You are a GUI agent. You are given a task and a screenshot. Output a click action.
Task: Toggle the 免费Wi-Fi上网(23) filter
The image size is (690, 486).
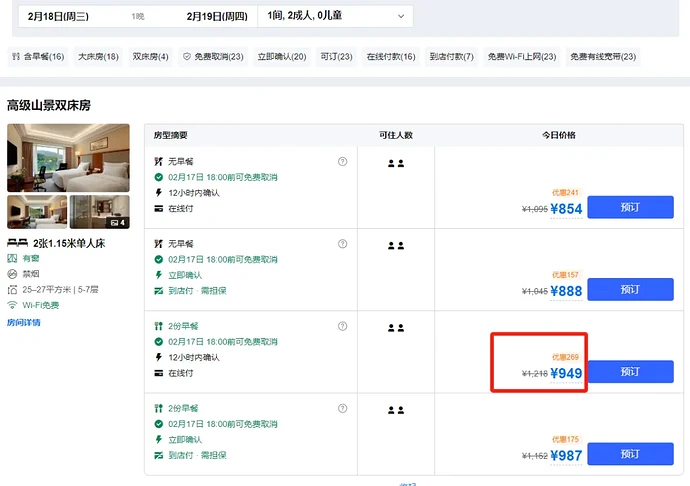(x=521, y=57)
